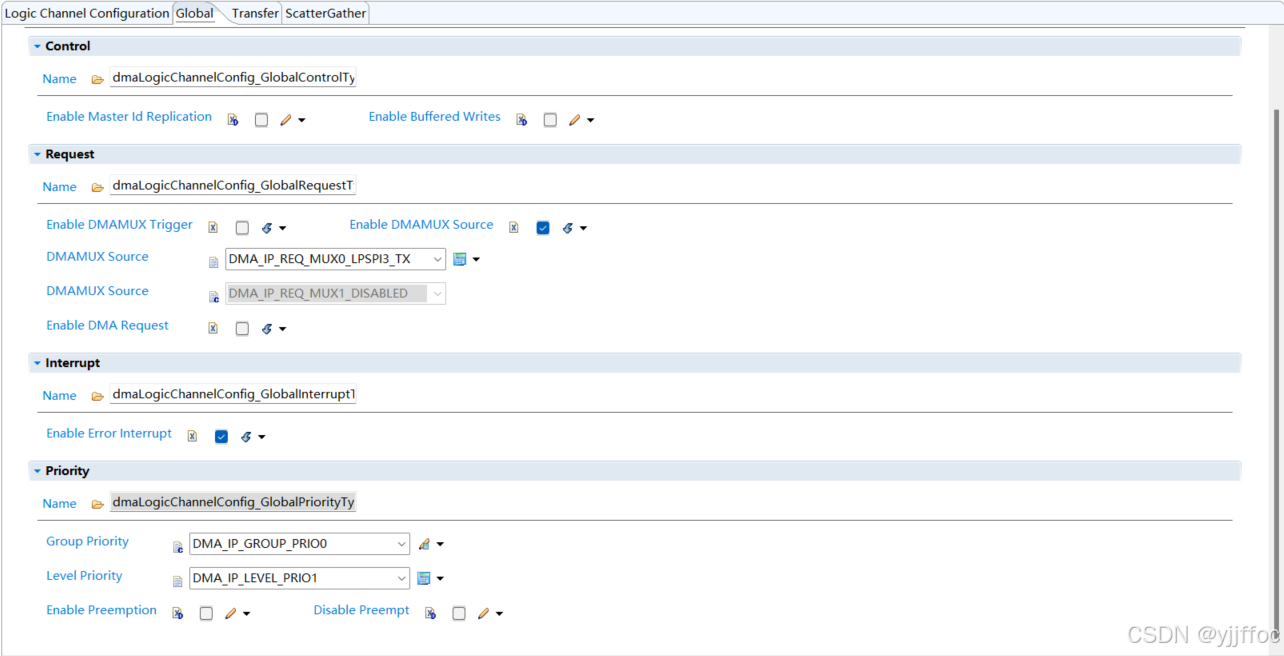Click Request Name field dmaLogicChannelConfig_GlobalRequestT
1284x656 pixels.
tap(233, 186)
